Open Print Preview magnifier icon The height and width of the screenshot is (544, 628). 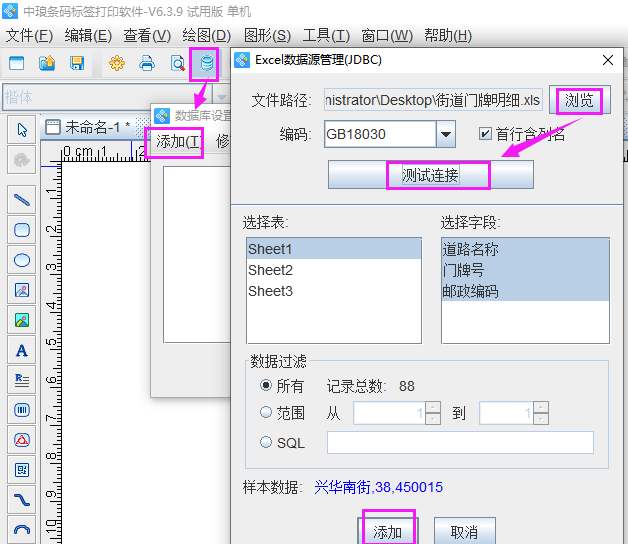177,63
